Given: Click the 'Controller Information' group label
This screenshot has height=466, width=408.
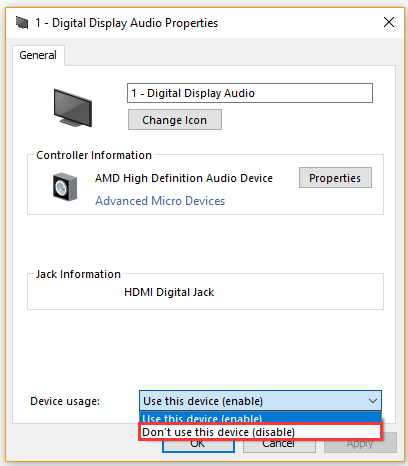Looking at the screenshot, I should pos(94,155).
